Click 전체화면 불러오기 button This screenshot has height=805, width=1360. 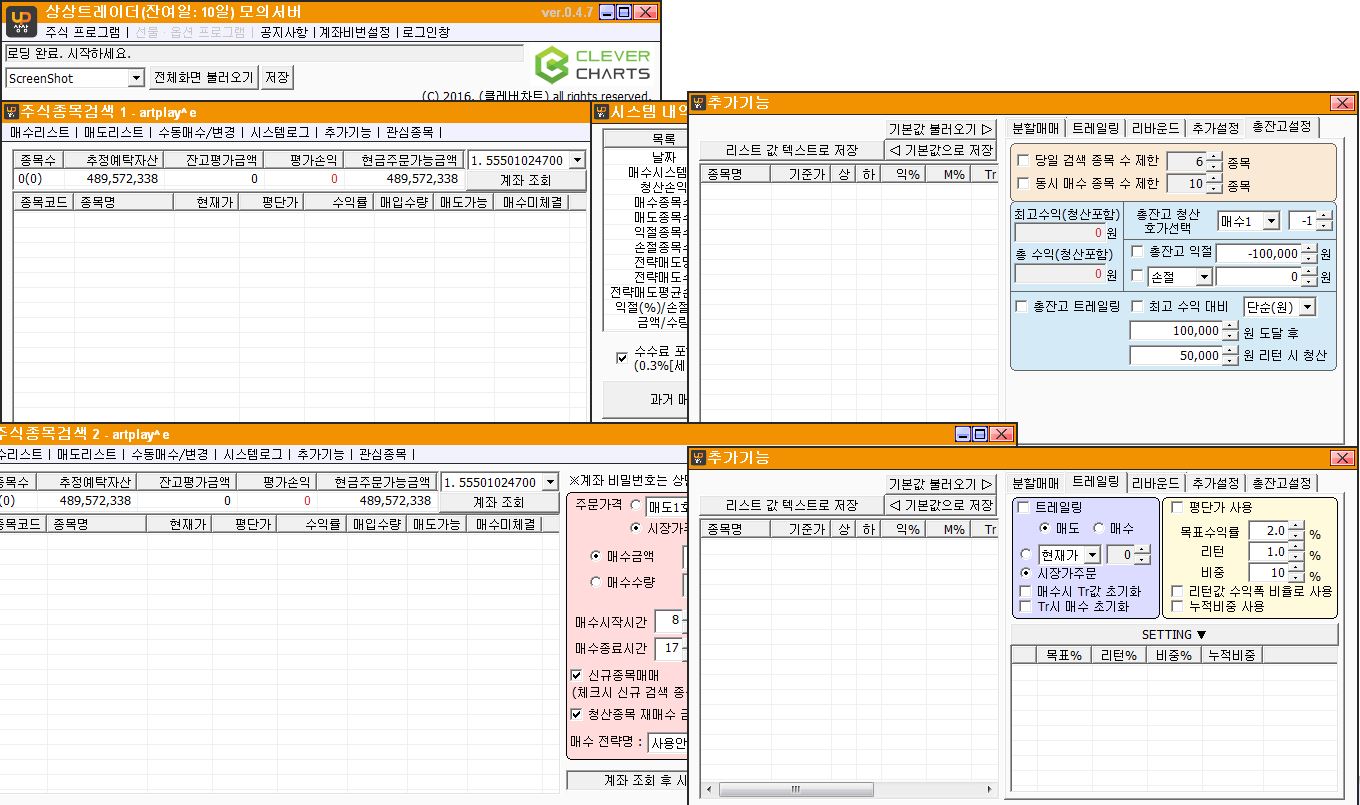[x=203, y=78]
